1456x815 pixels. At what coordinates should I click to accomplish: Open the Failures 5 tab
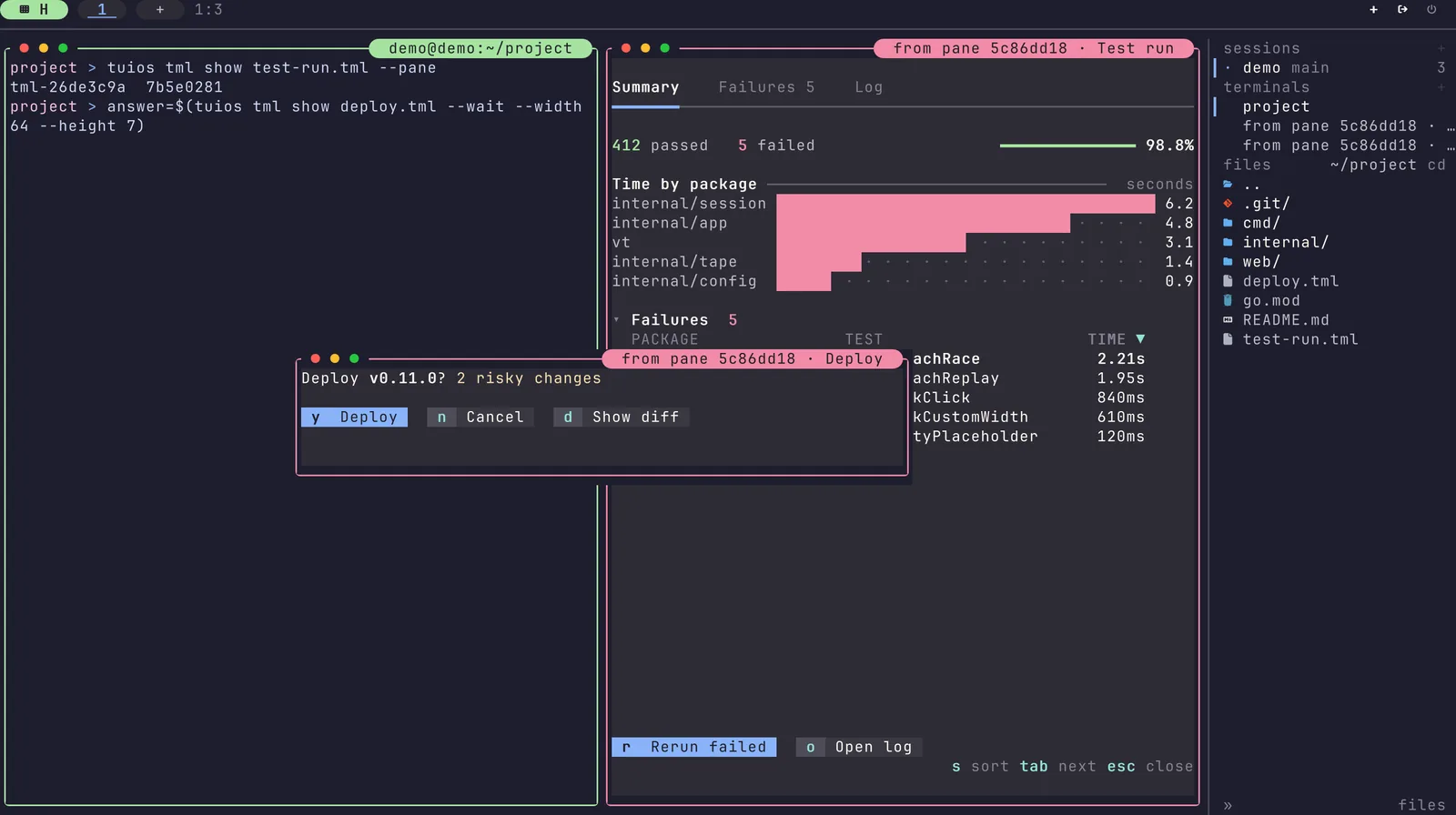click(x=766, y=87)
